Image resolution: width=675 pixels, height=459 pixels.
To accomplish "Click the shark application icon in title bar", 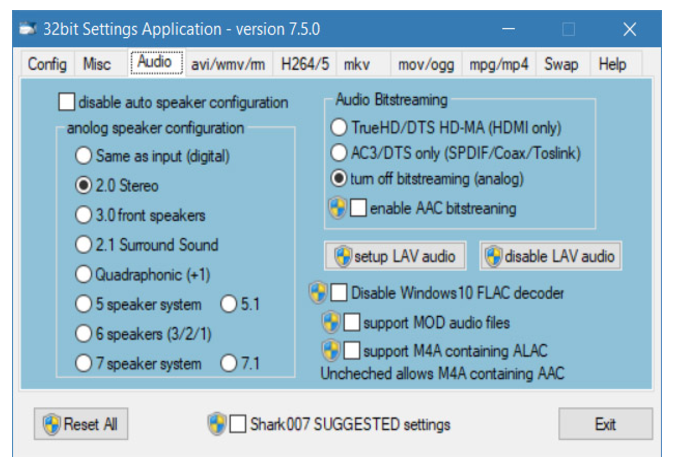I will (x=28, y=29).
